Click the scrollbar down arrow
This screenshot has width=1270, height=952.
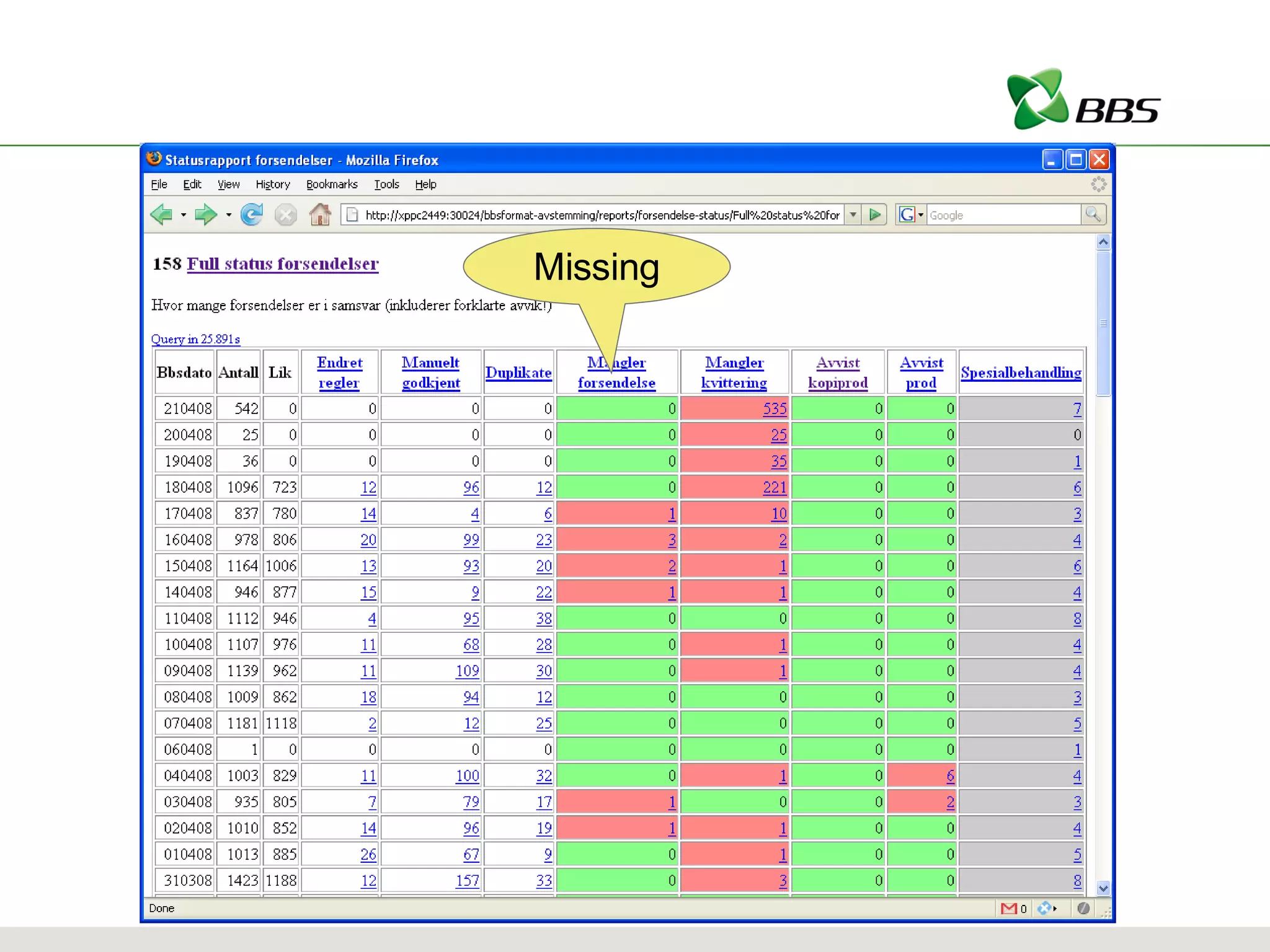point(1103,888)
